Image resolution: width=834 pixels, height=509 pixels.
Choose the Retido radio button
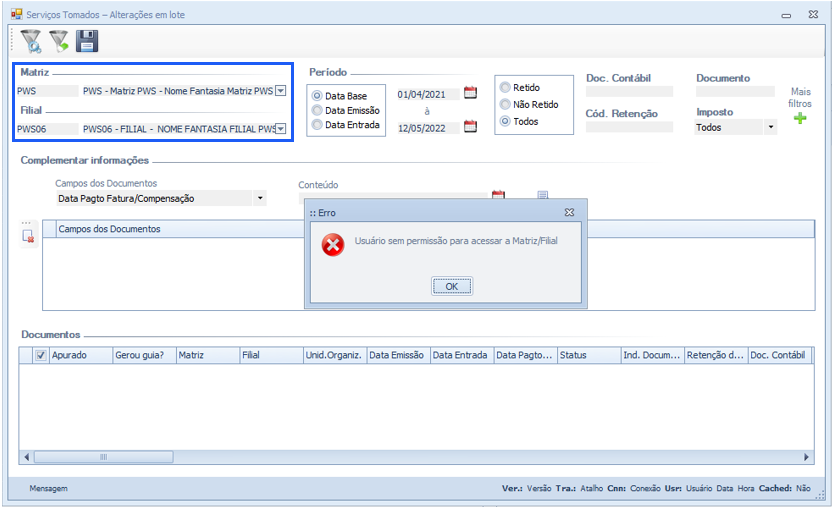505,87
